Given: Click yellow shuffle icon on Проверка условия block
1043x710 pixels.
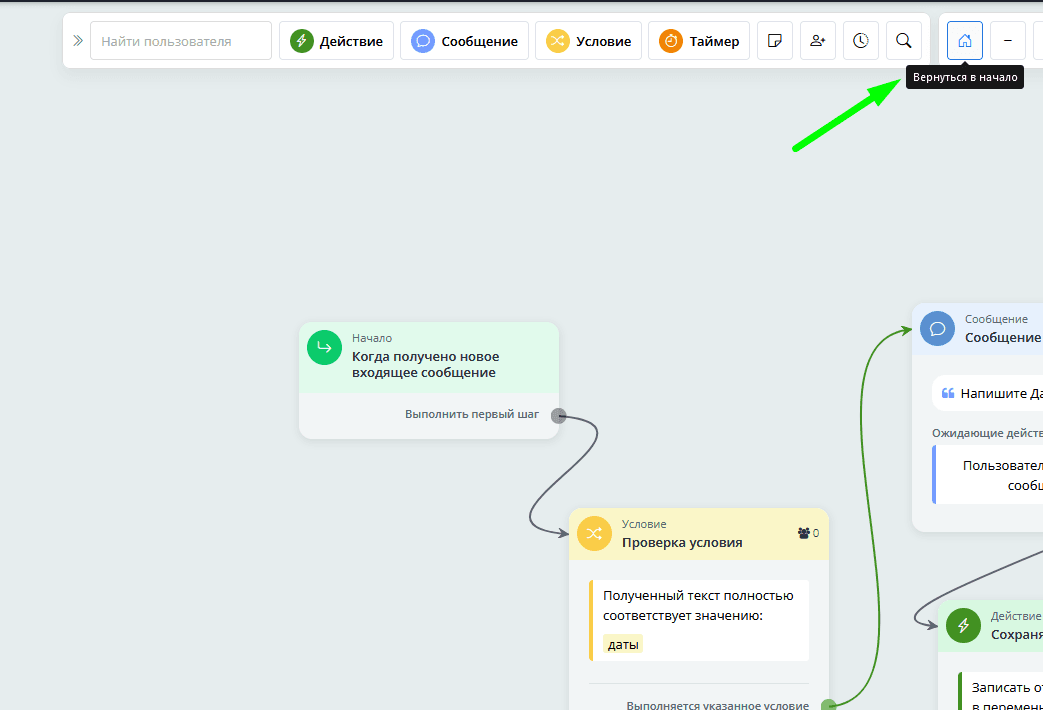Looking at the screenshot, I should [x=594, y=533].
